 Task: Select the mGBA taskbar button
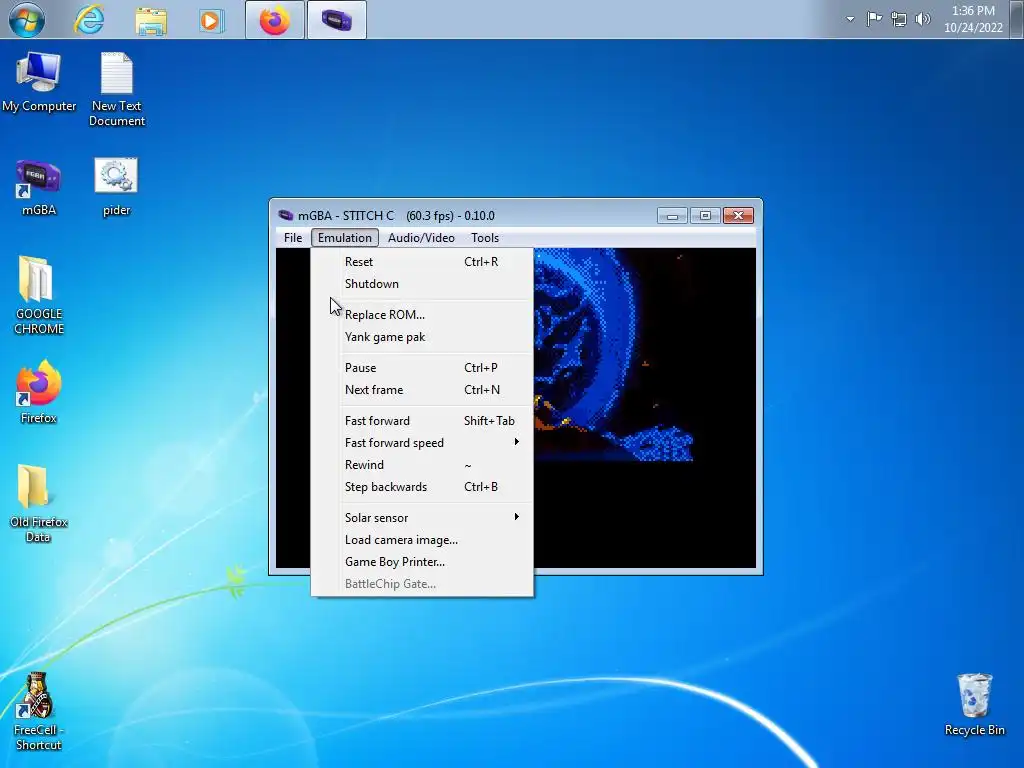337,20
